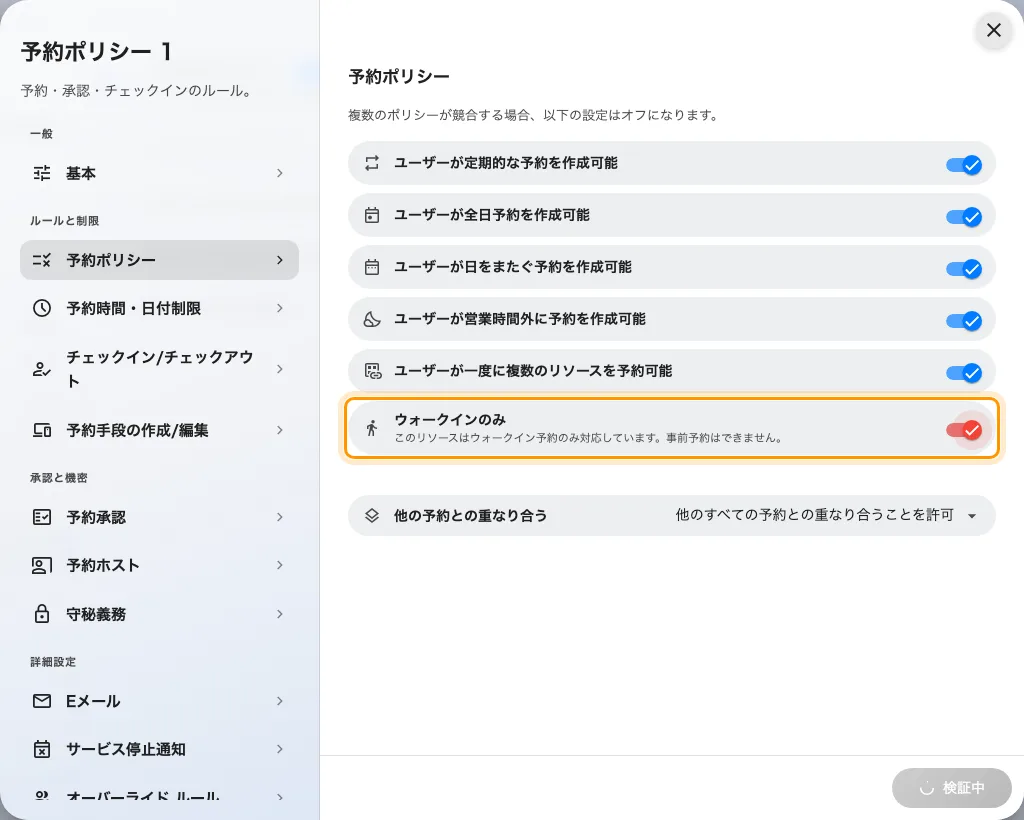Click the calendar-cancel icon beside サービス停止通知
This screenshot has width=1024, height=820.
pos(42,749)
